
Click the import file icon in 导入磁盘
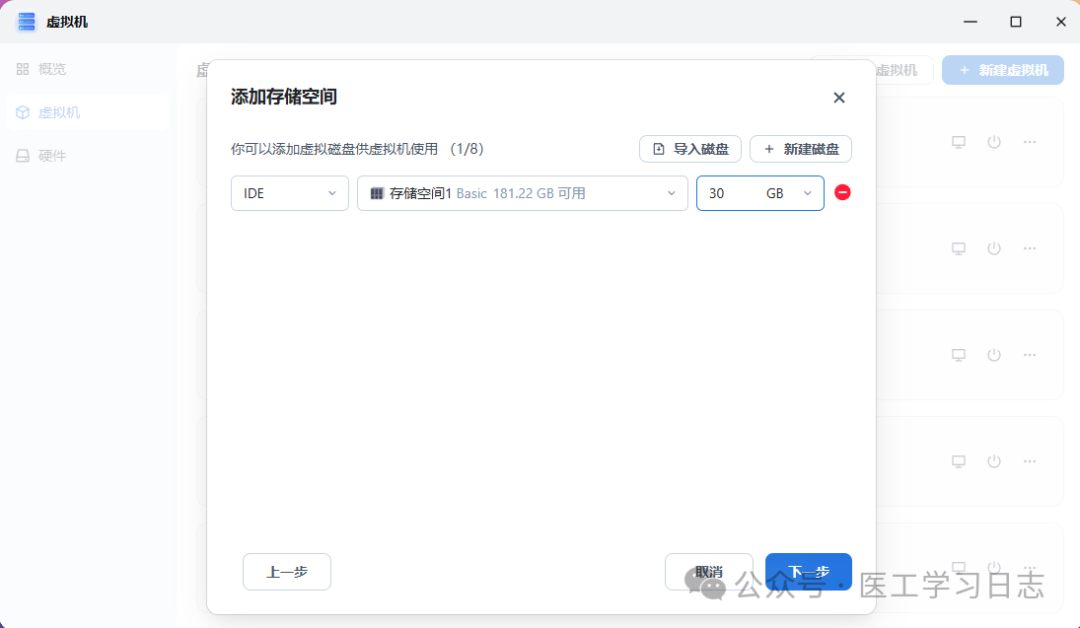tap(658, 149)
